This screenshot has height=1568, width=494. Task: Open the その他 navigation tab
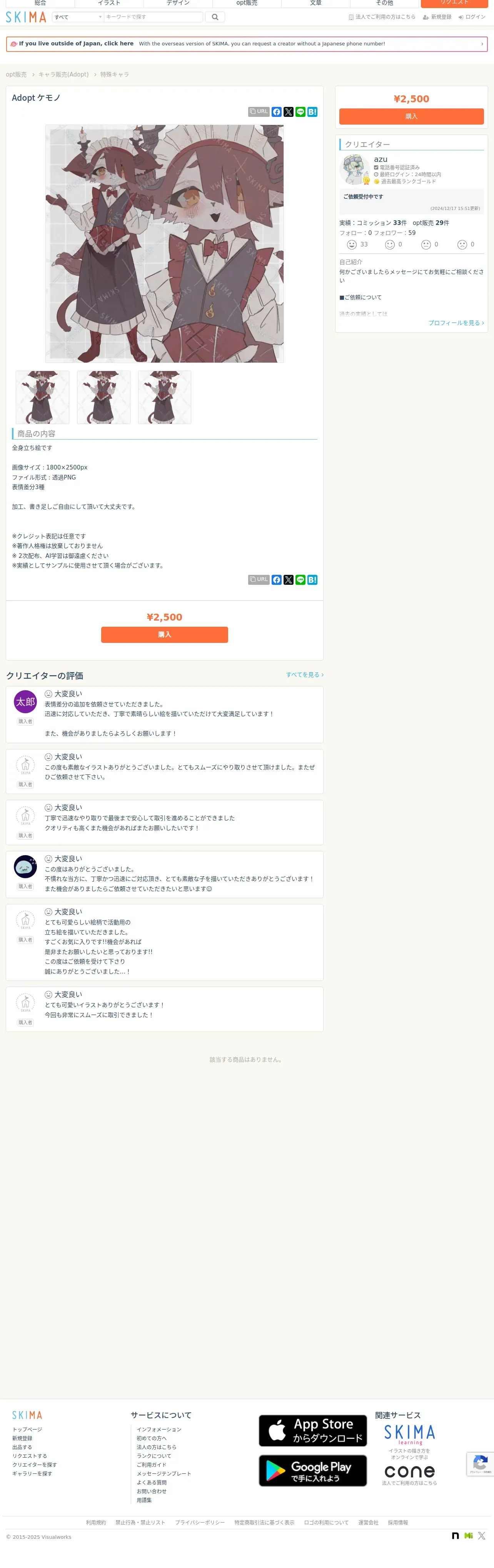384,3
